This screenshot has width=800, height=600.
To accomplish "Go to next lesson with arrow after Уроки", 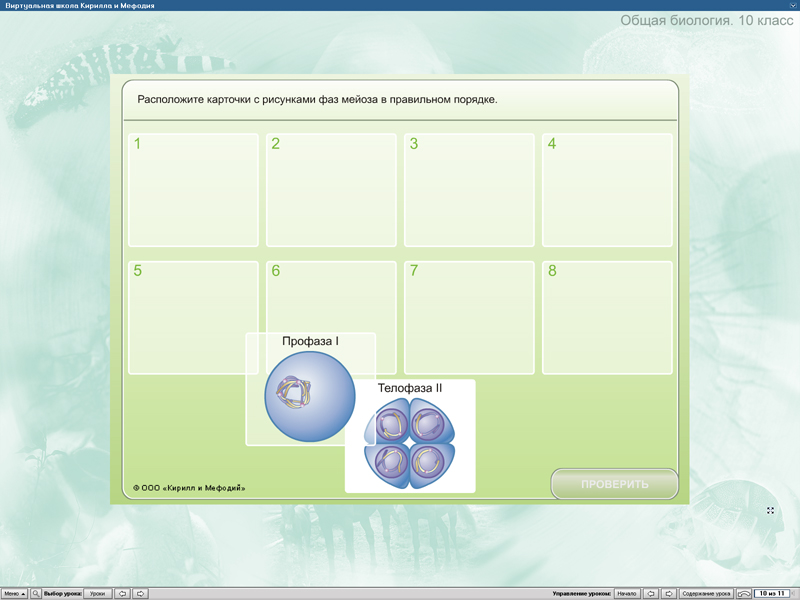I will (140, 593).
